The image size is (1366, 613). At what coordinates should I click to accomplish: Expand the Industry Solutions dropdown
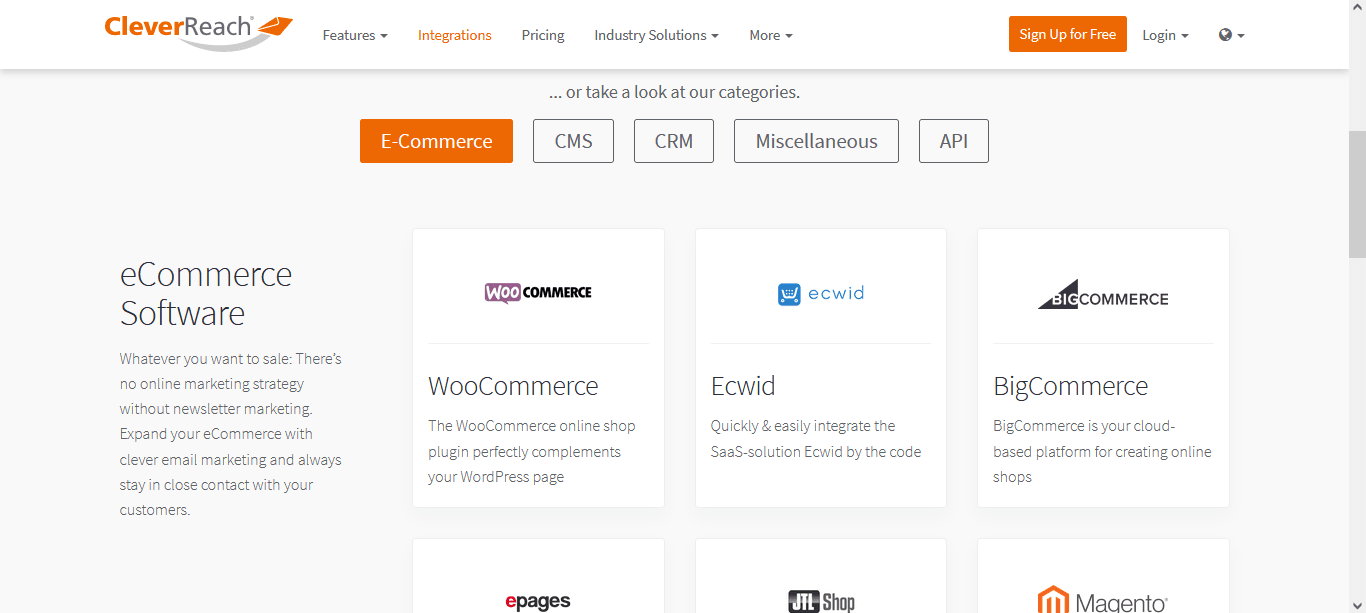[656, 35]
